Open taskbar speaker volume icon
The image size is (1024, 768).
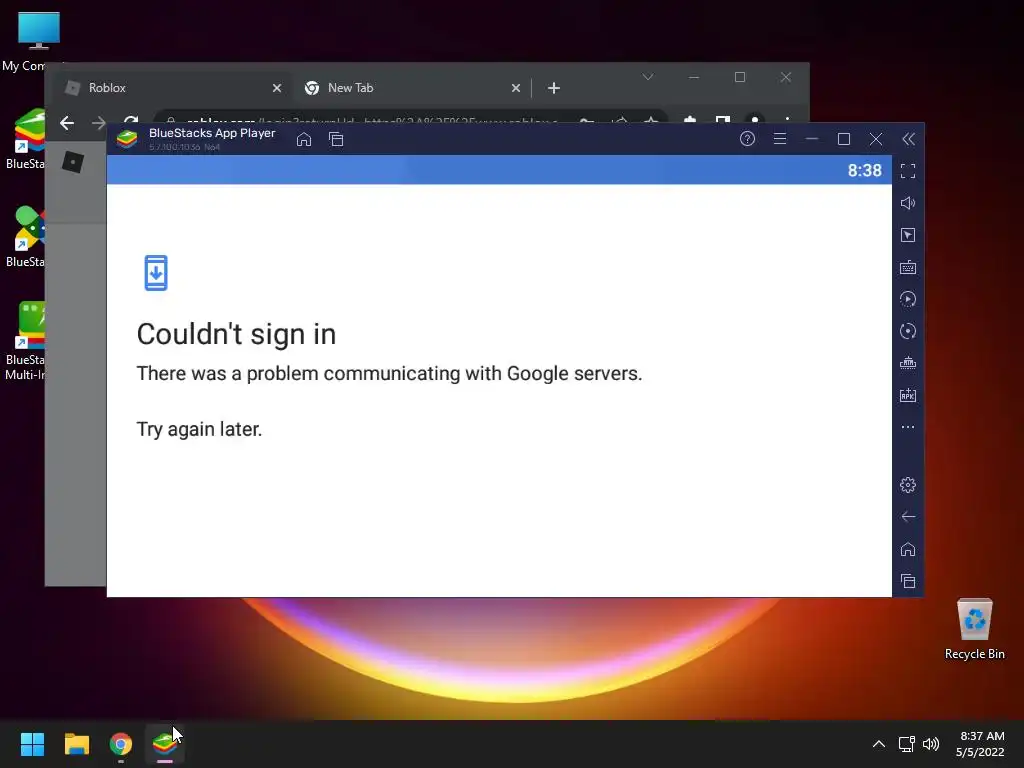931,744
